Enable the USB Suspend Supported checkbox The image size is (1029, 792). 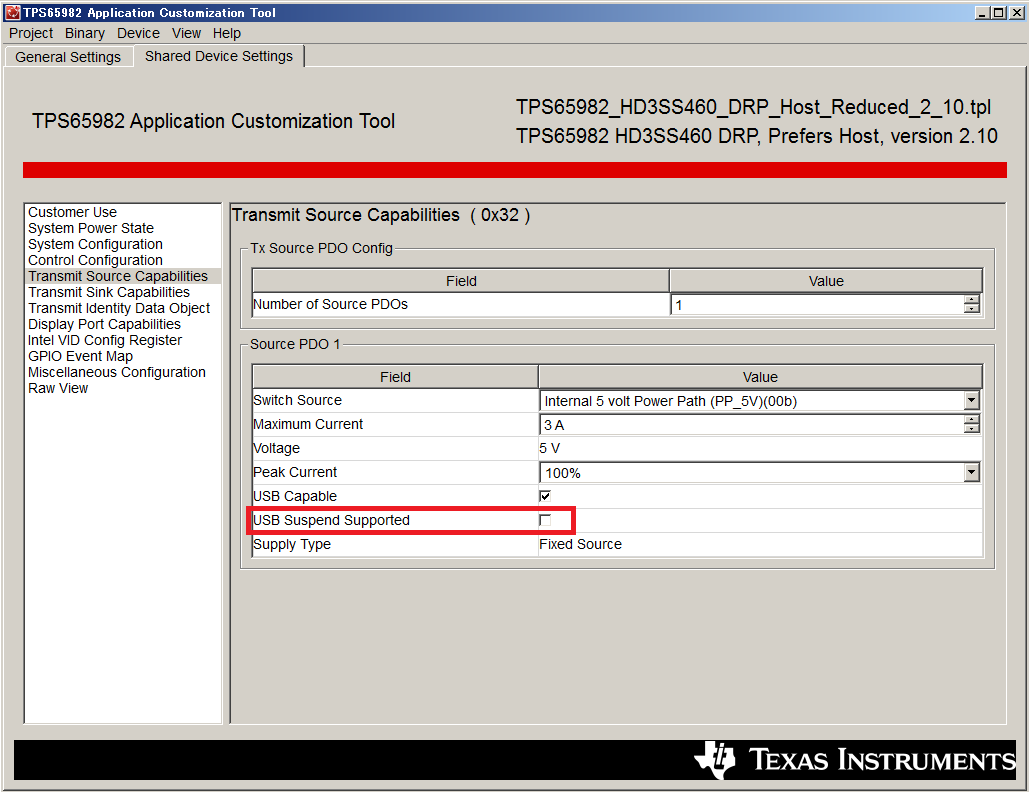click(545, 520)
